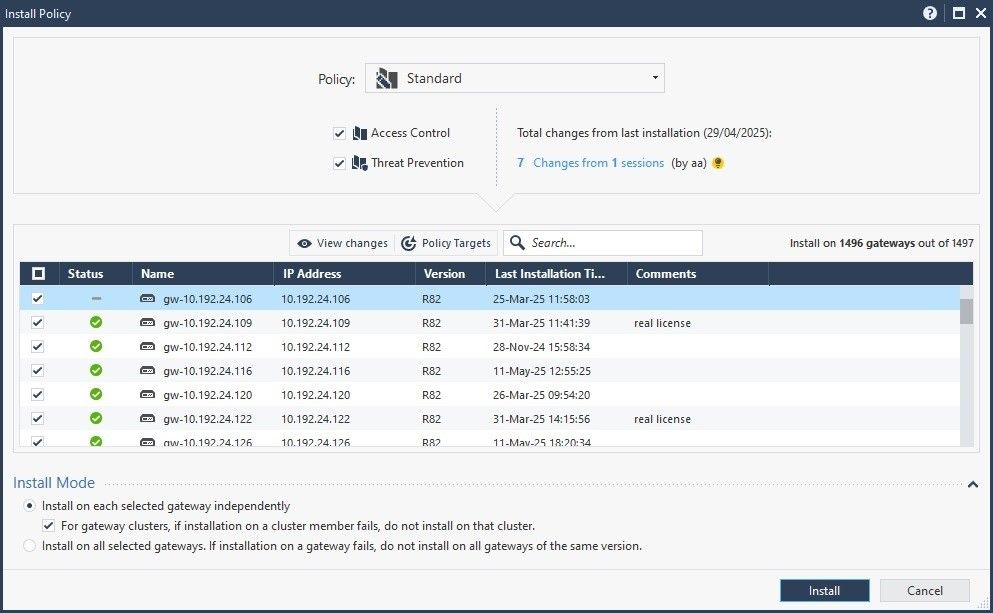Choose 'Install on all selected gateways' radio
The width and height of the screenshot is (993, 613).
pos(30,546)
